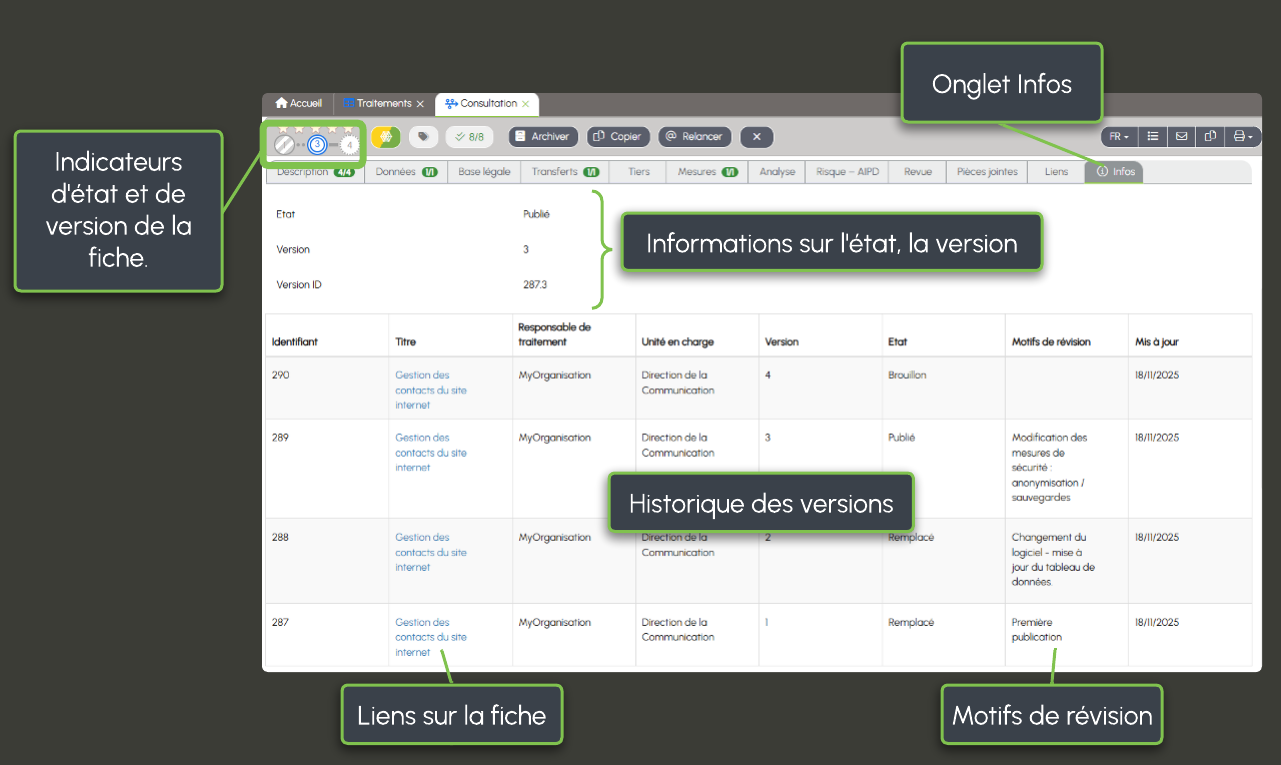Open the list view icon in toolbar

point(1153,137)
